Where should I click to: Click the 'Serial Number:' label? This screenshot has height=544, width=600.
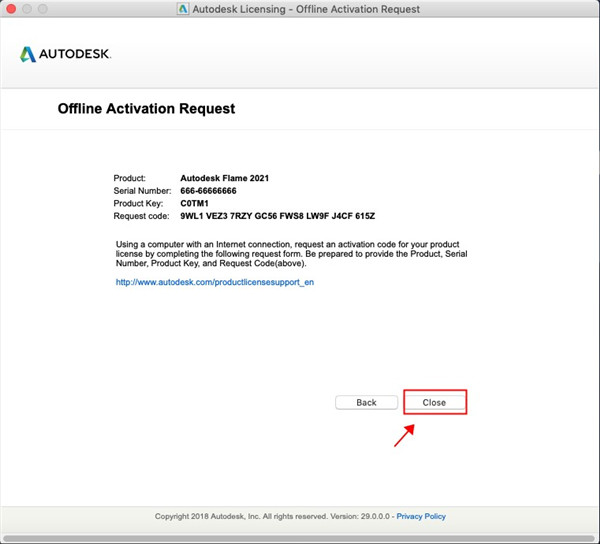[142, 191]
